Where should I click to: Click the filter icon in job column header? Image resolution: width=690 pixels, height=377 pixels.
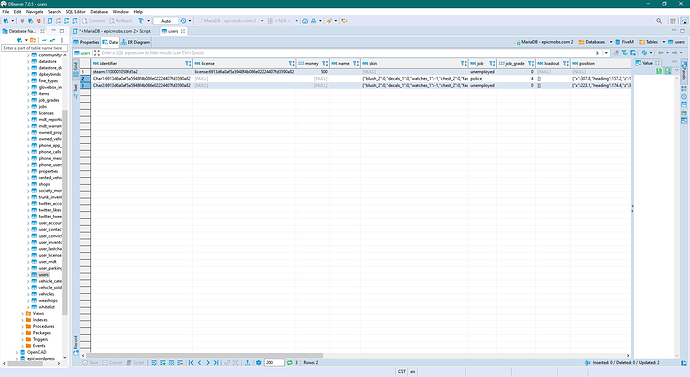point(492,63)
